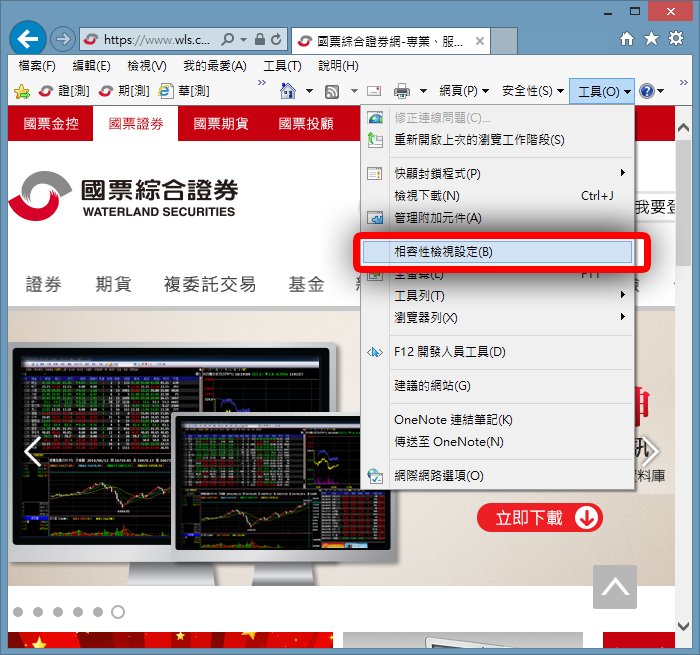
Task: Select 建議的網站(G) menu item
Action: point(497,386)
